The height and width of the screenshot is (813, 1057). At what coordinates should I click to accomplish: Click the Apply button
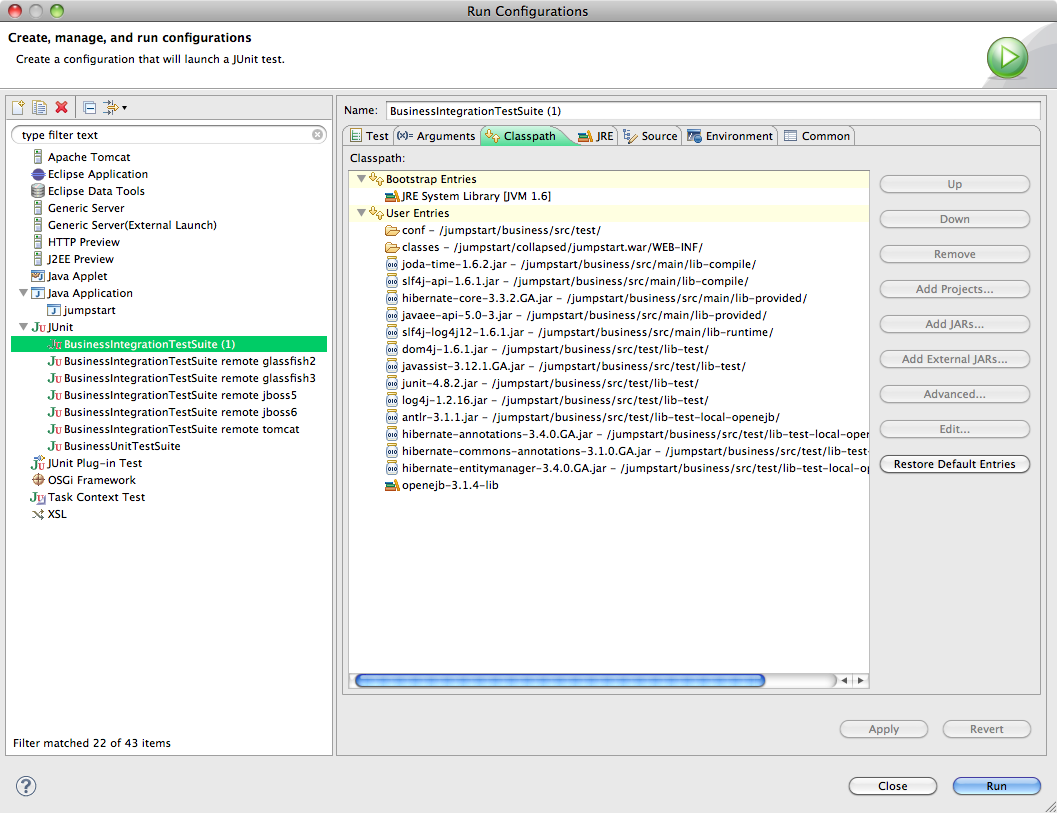[884, 729]
